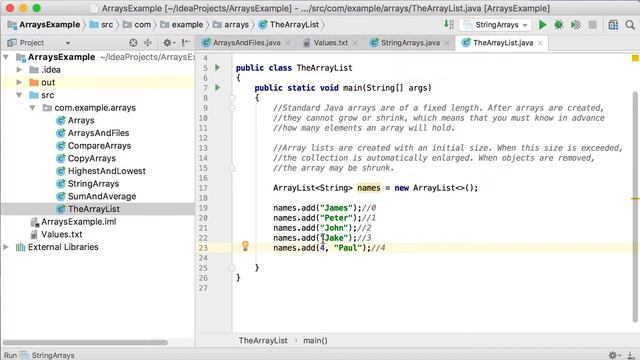Start debugging with the bug icon
This screenshot has height=360, width=640.
(x=559, y=25)
